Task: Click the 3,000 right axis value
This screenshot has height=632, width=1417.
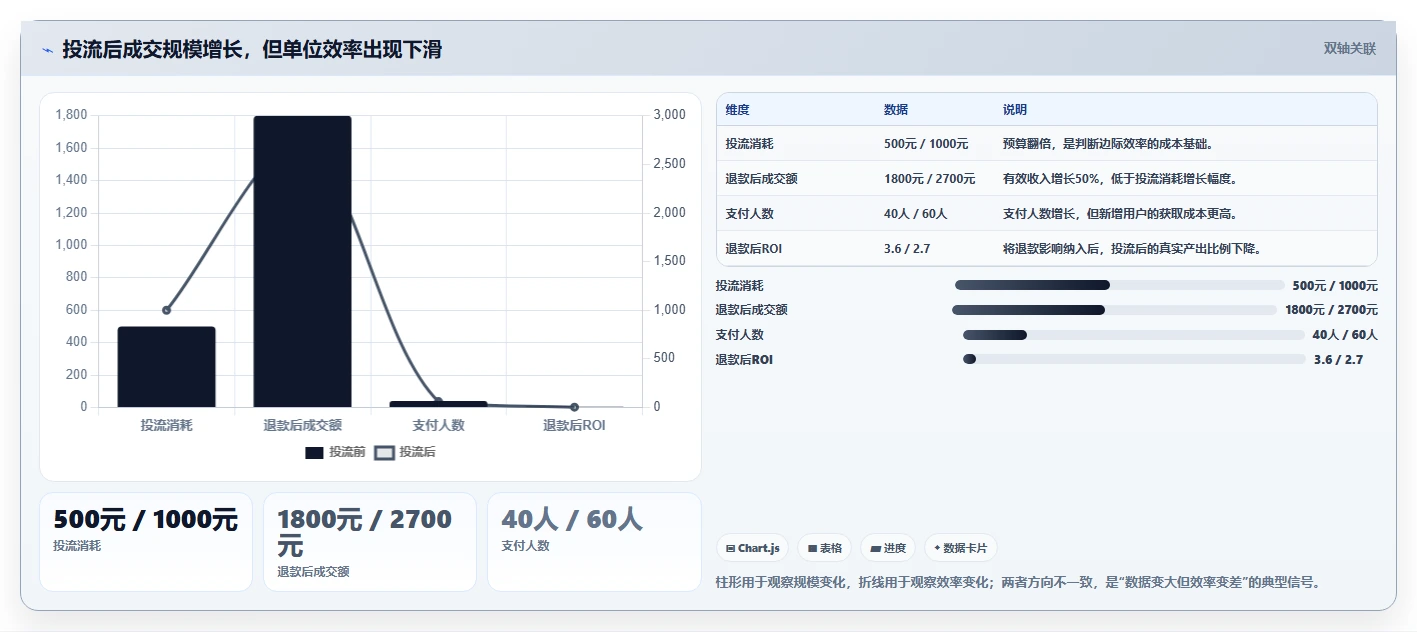Action: pyautogui.click(x=670, y=115)
